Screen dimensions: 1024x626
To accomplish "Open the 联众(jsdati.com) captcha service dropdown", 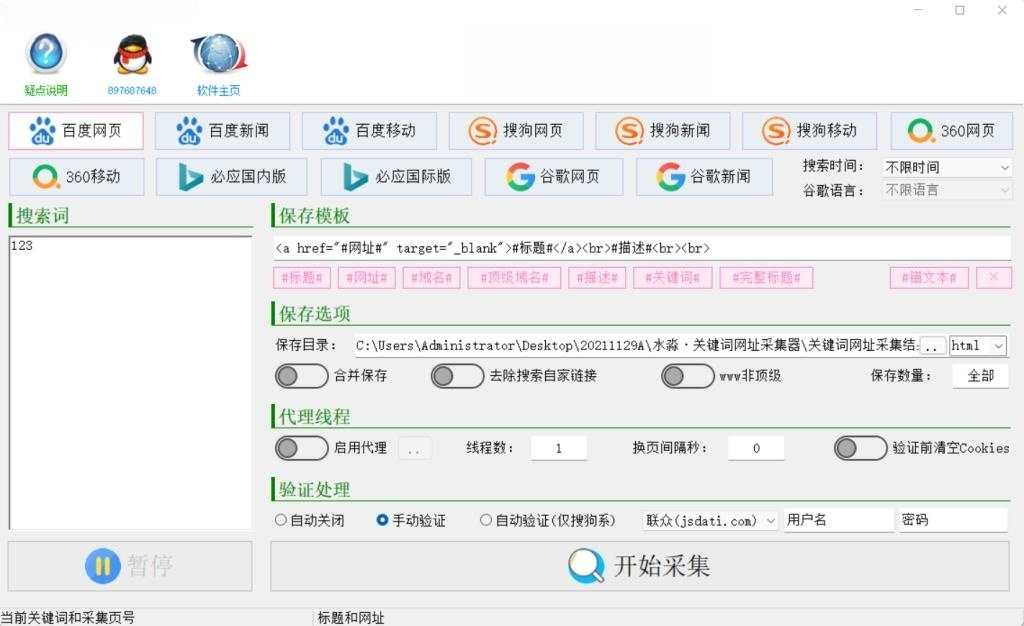I will [x=710, y=521].
